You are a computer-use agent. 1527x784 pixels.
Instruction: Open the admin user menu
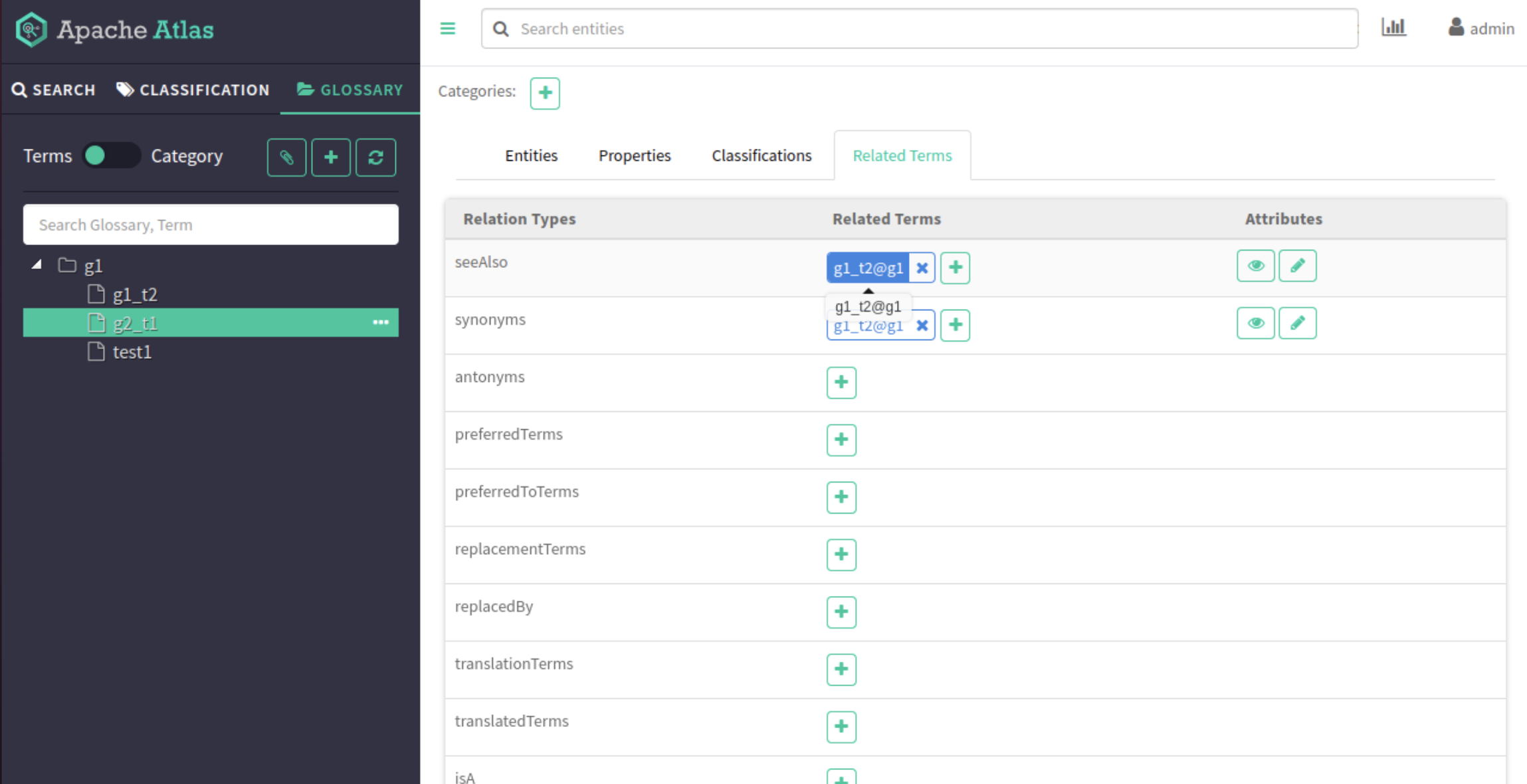click(1481, 29)
